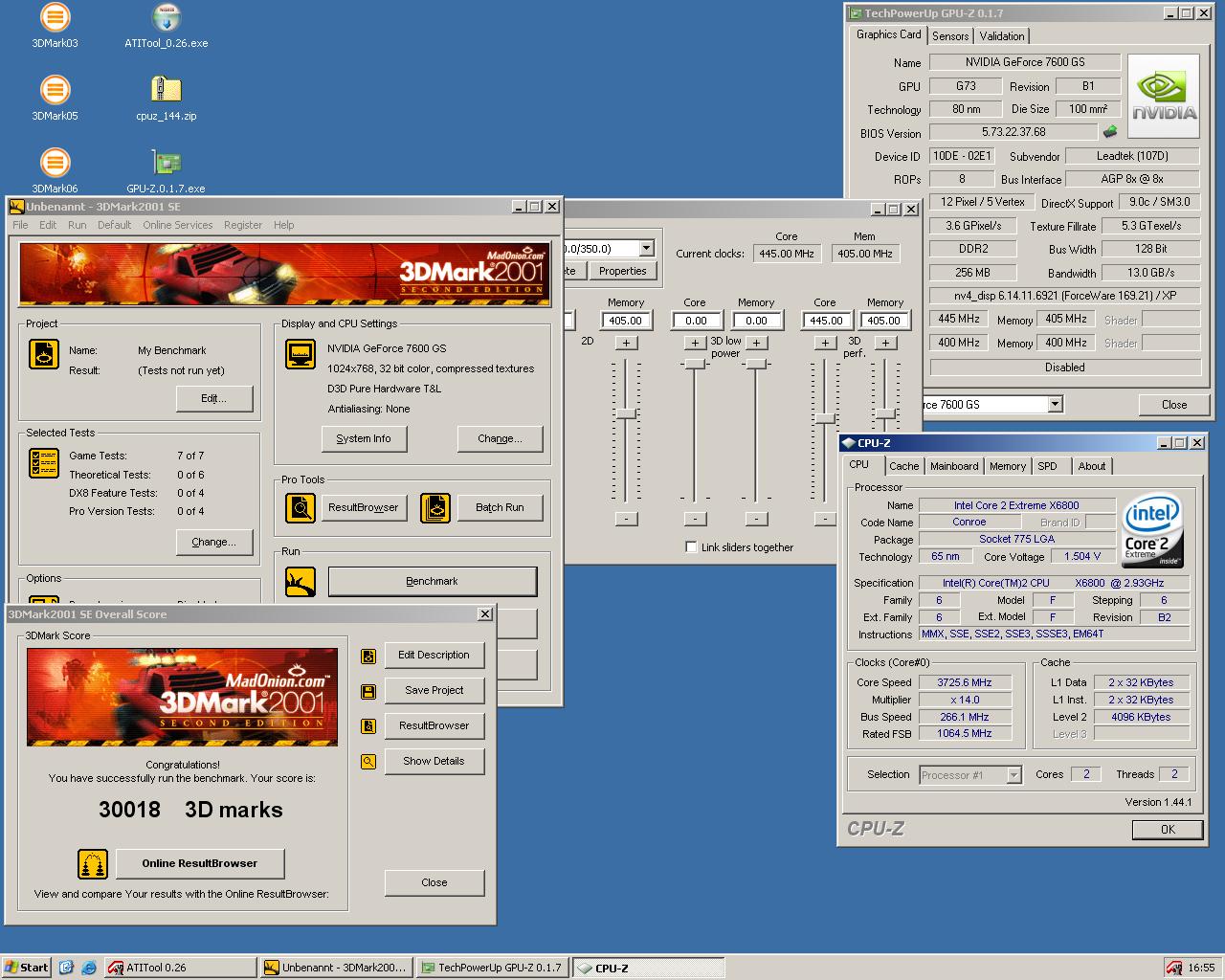Switch to the Memory tab in CPU-Z

point(1008,466)
